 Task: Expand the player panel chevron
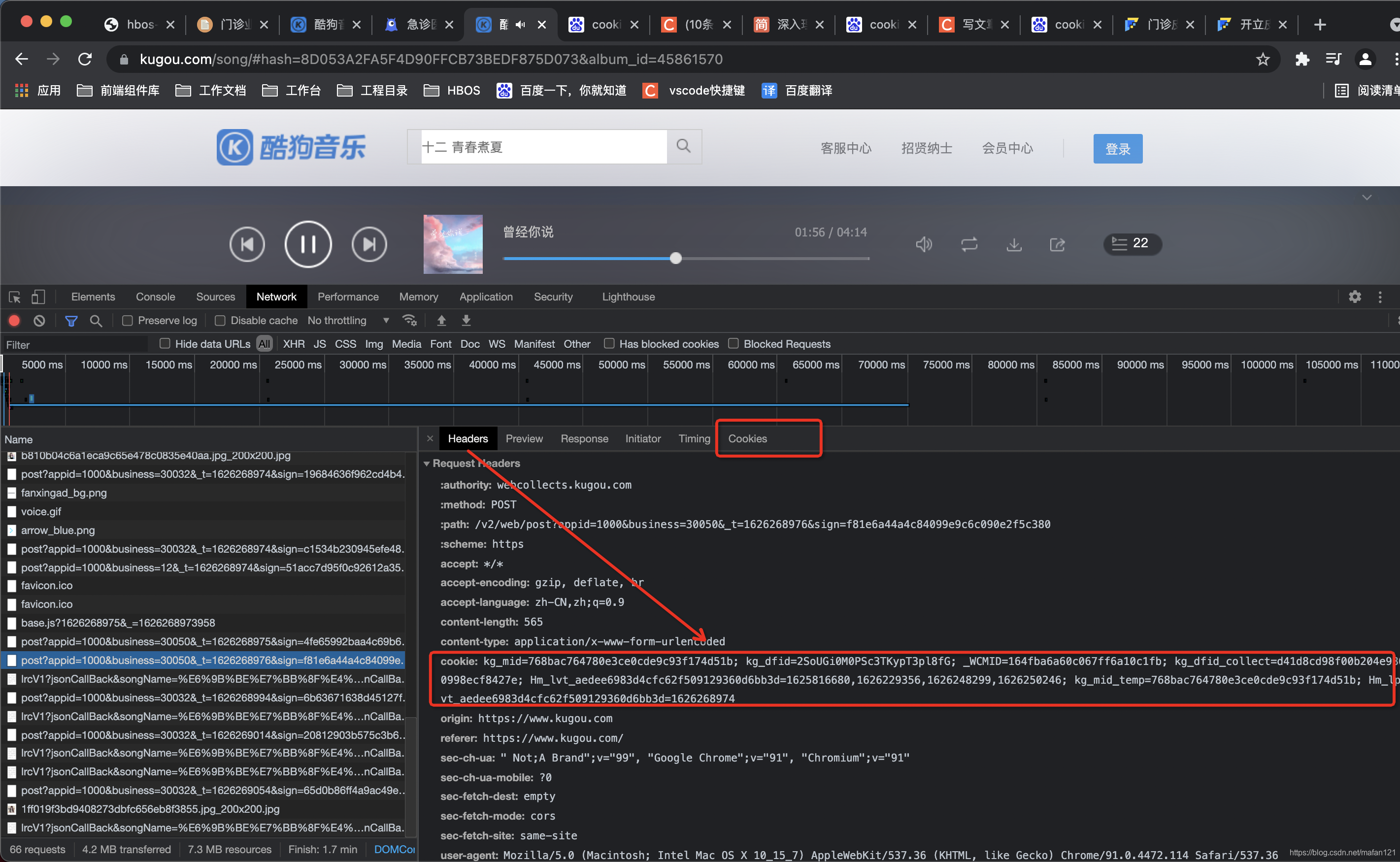pyautogui.click(x=1367, y=198)
